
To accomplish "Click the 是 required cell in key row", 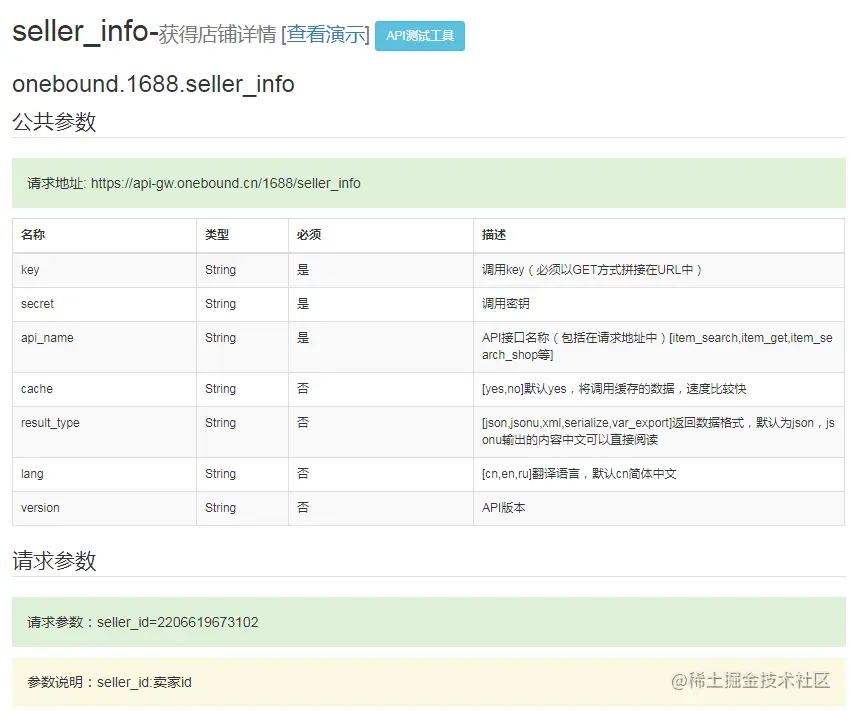I will tap(380, 270).
